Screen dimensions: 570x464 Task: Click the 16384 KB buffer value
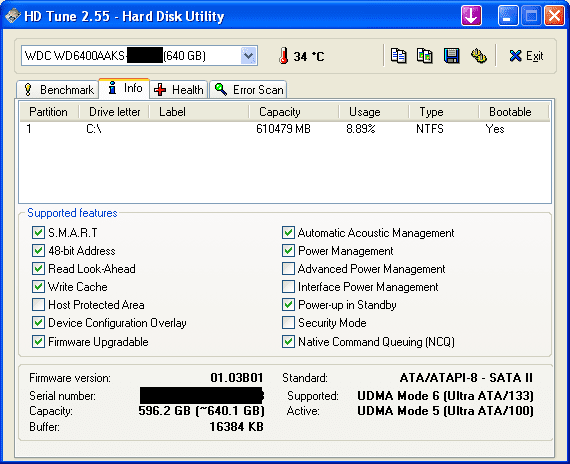(236, 427)
